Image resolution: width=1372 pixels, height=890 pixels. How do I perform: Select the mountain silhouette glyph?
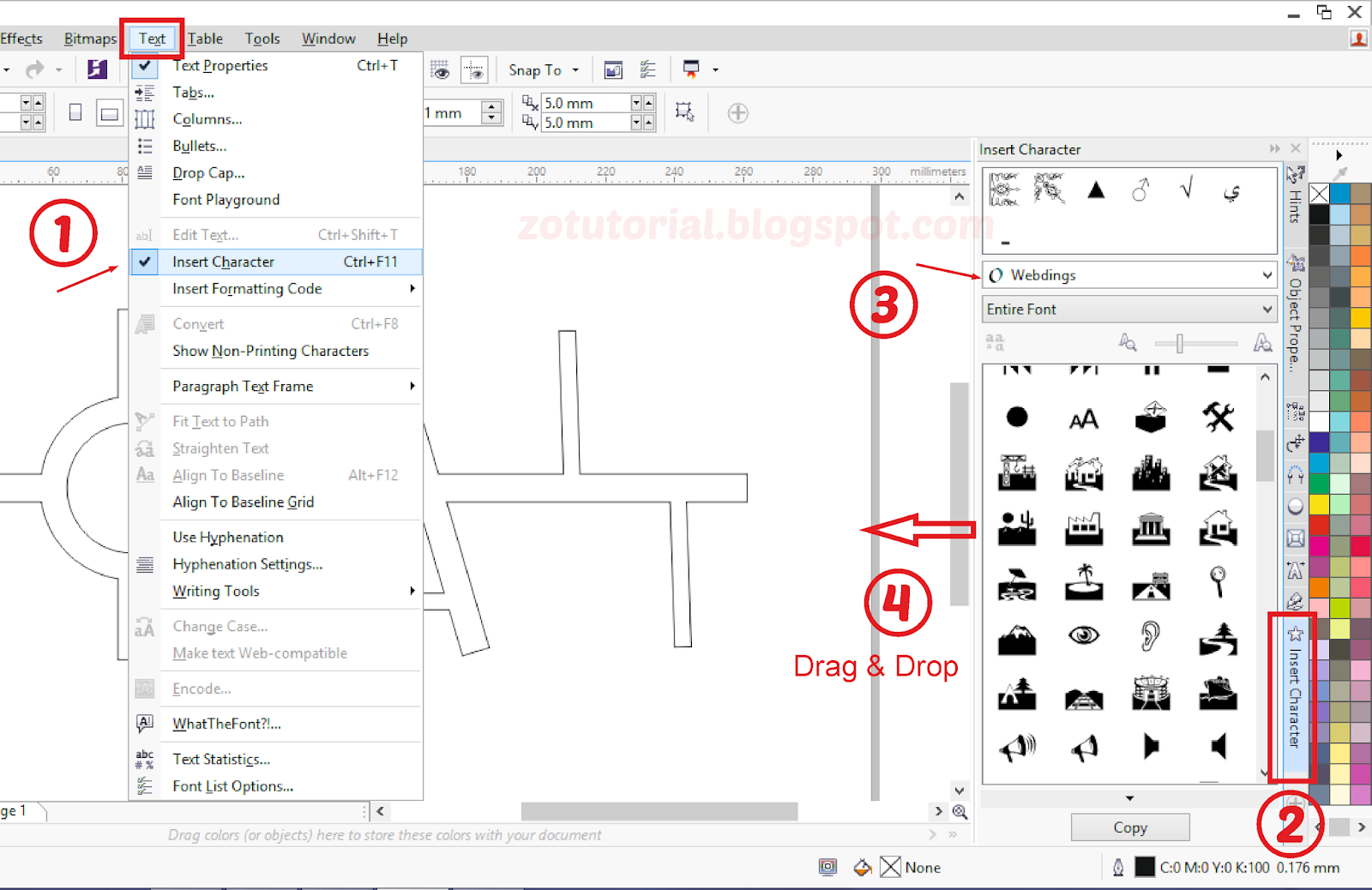pyautogui.click(x=1017, y=639)
